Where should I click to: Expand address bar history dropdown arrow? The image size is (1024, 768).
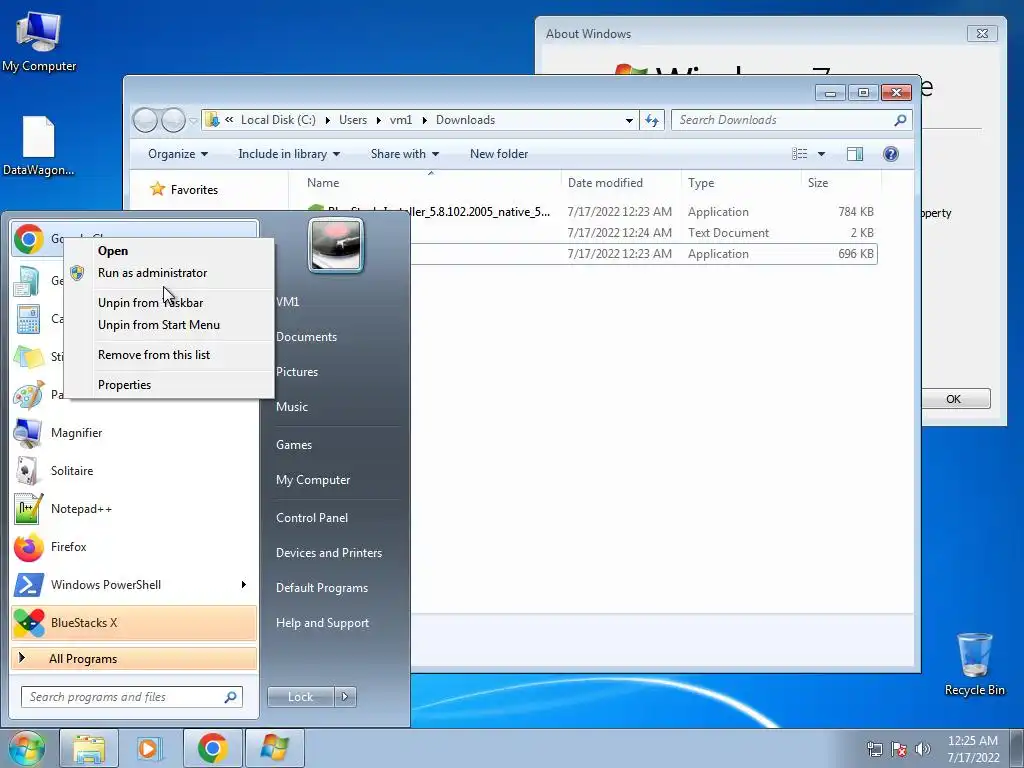(629, 121)
